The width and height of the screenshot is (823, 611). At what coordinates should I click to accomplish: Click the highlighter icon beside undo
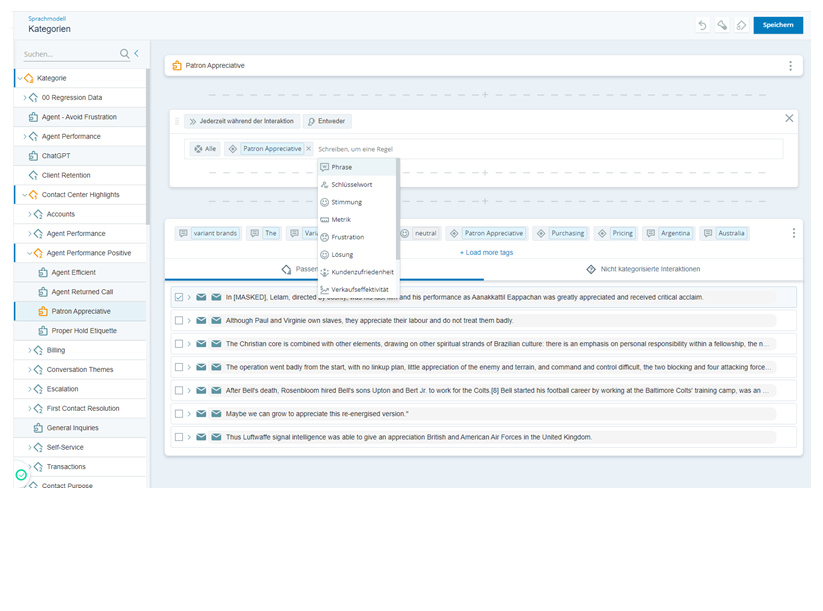coord(722,25)
